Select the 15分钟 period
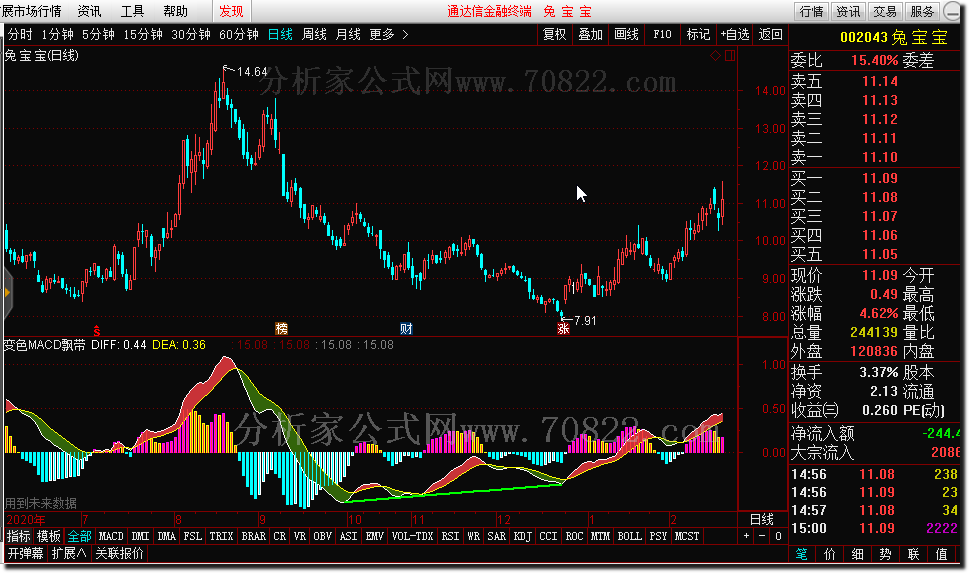The width and height of the screenshot is (970, 573). click(x=142, y=35)
